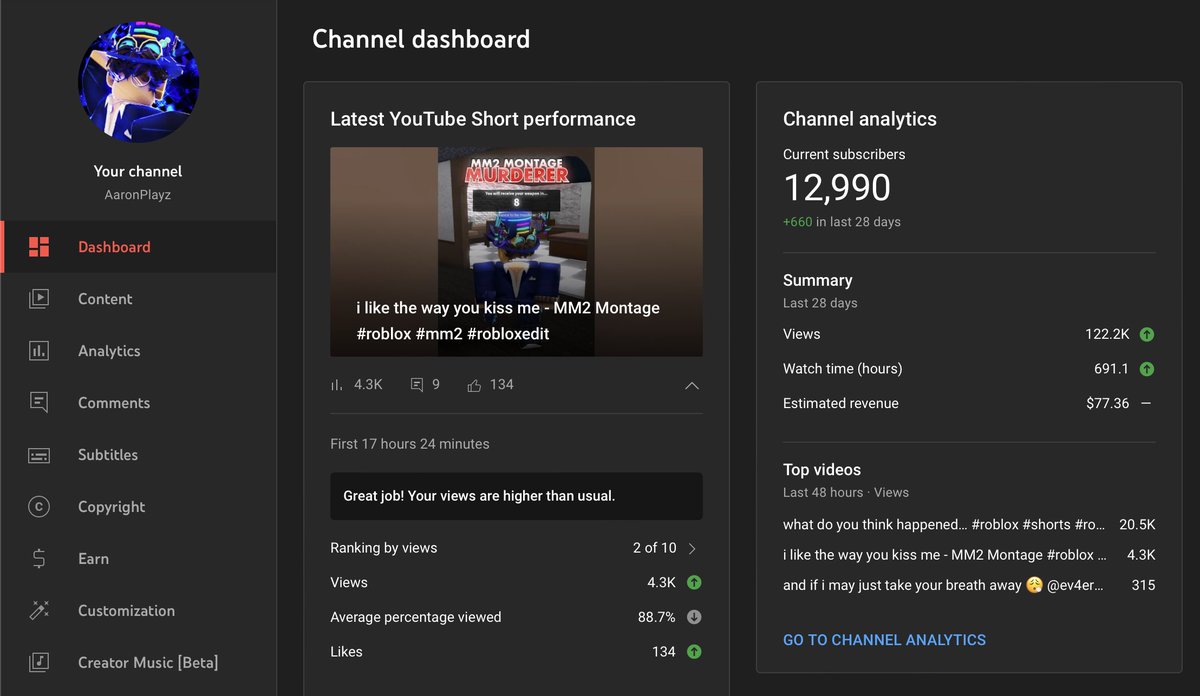Open Analytics via its bar-chart icon
Image resolution: width=1200 pixels, height=696 pixels.
coord(40,350)
